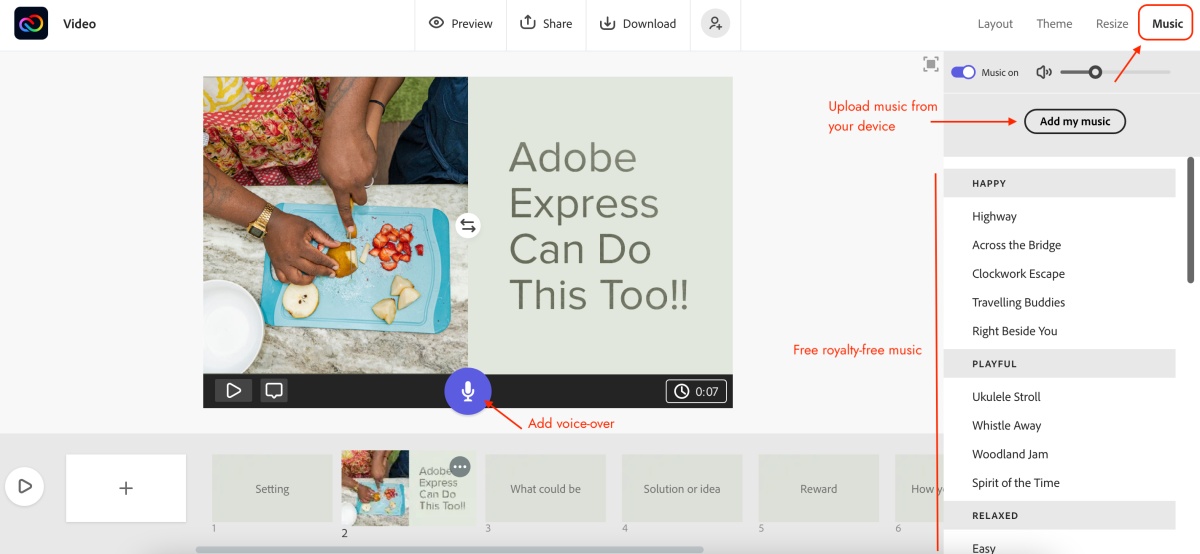Click the invite collaborator person icon
Image resolution: width=1200 pixels, height=554 pixels.
(x=715, y=24)
